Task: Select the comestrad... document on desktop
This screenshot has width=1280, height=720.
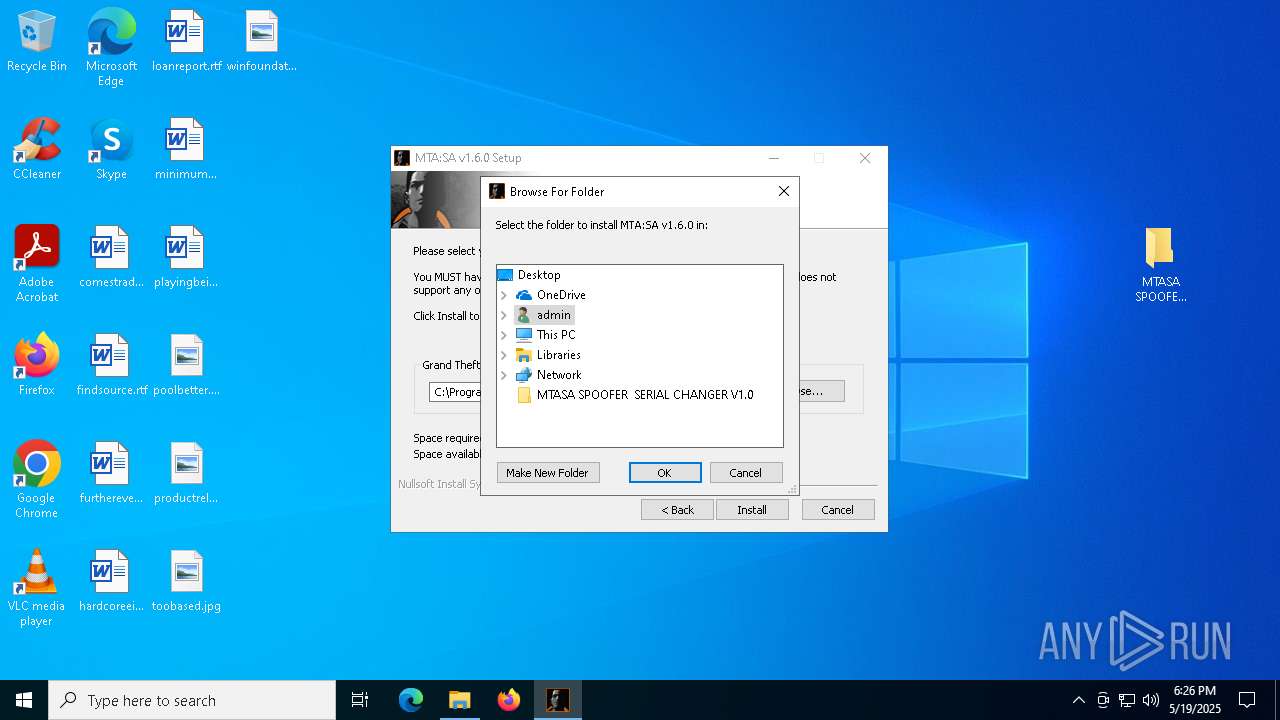Action: (111, 258)
